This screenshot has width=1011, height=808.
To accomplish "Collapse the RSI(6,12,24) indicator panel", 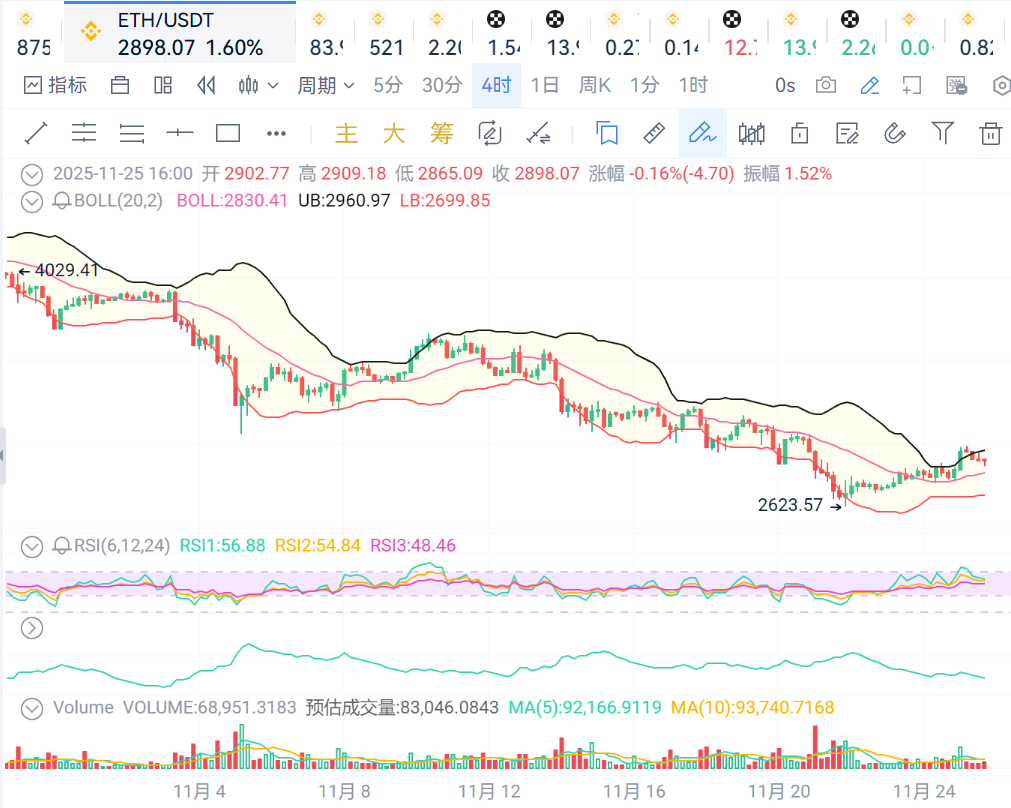I will pyautogui.click(x=33, y=546).
